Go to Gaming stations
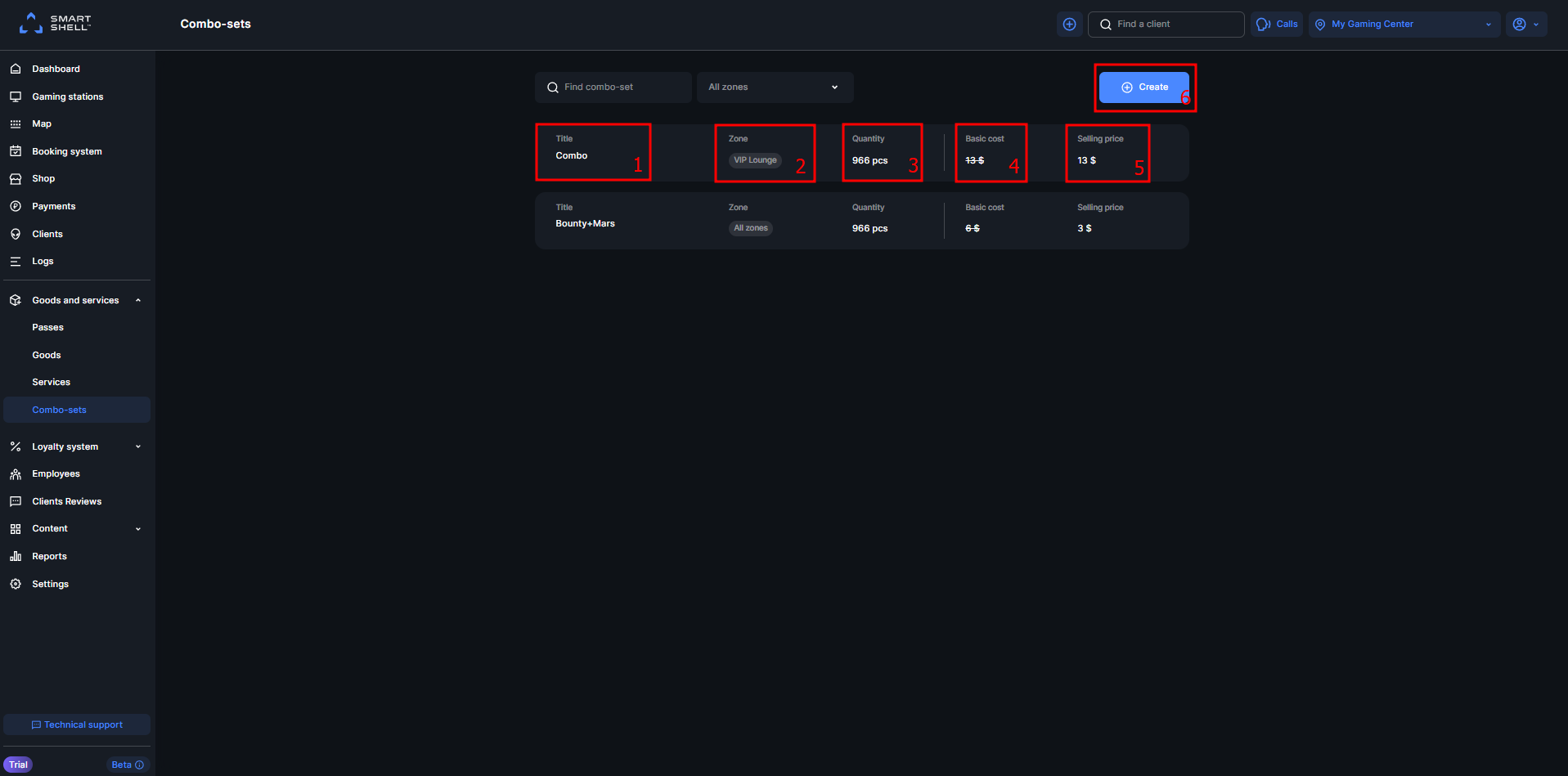The height and width of the screenshot is (776, 1568). 67,96
